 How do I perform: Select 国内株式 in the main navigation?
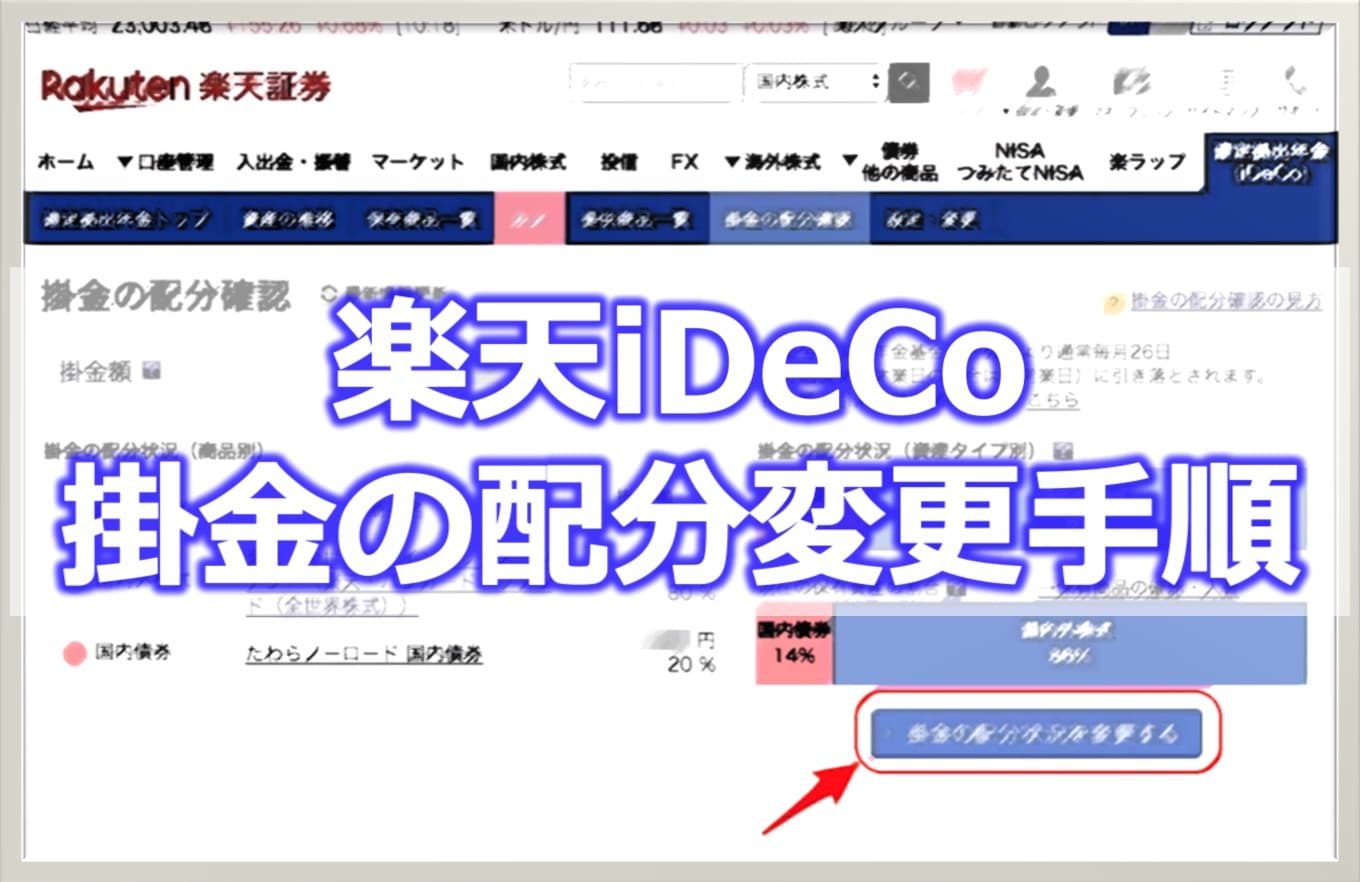(x=528, y=162)
